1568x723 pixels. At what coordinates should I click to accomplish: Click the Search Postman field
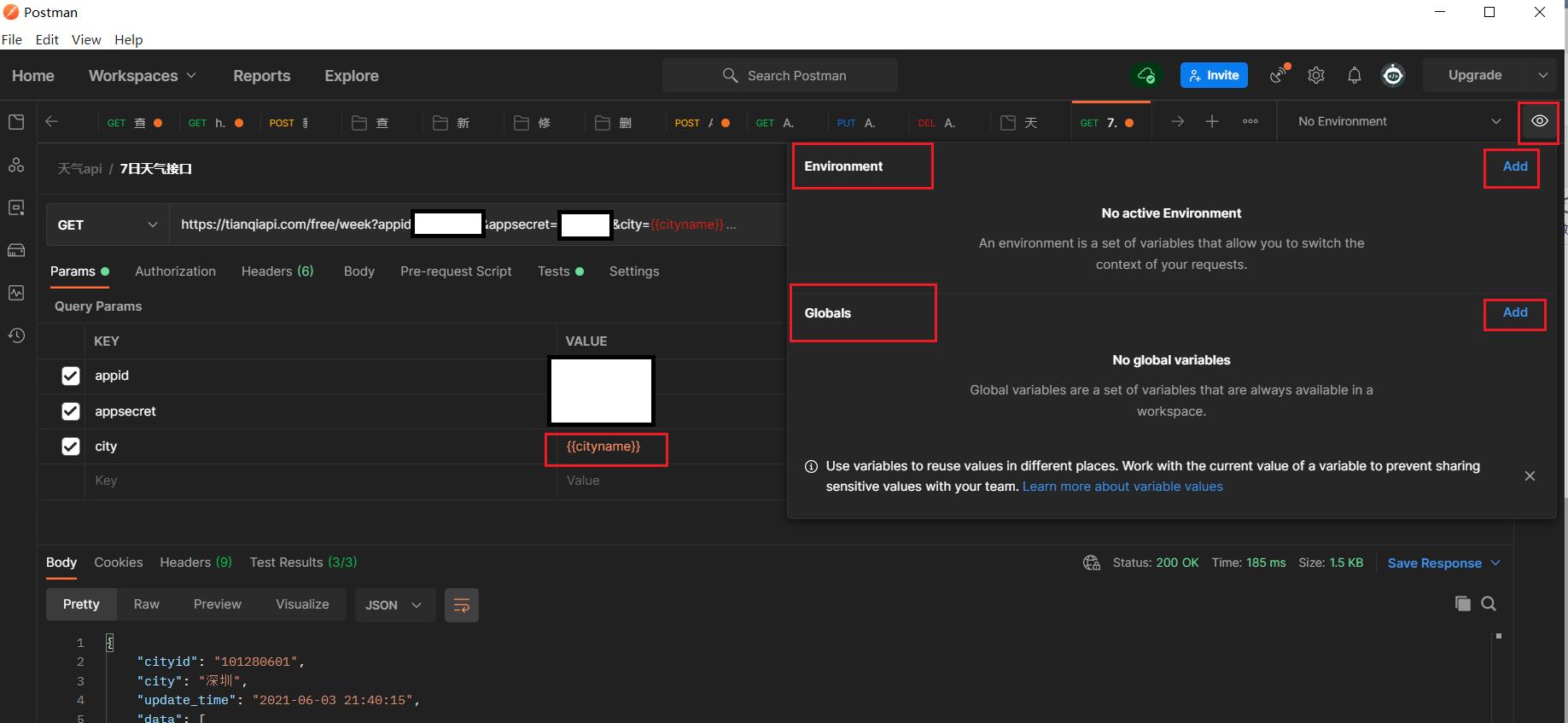coord(780,75)
